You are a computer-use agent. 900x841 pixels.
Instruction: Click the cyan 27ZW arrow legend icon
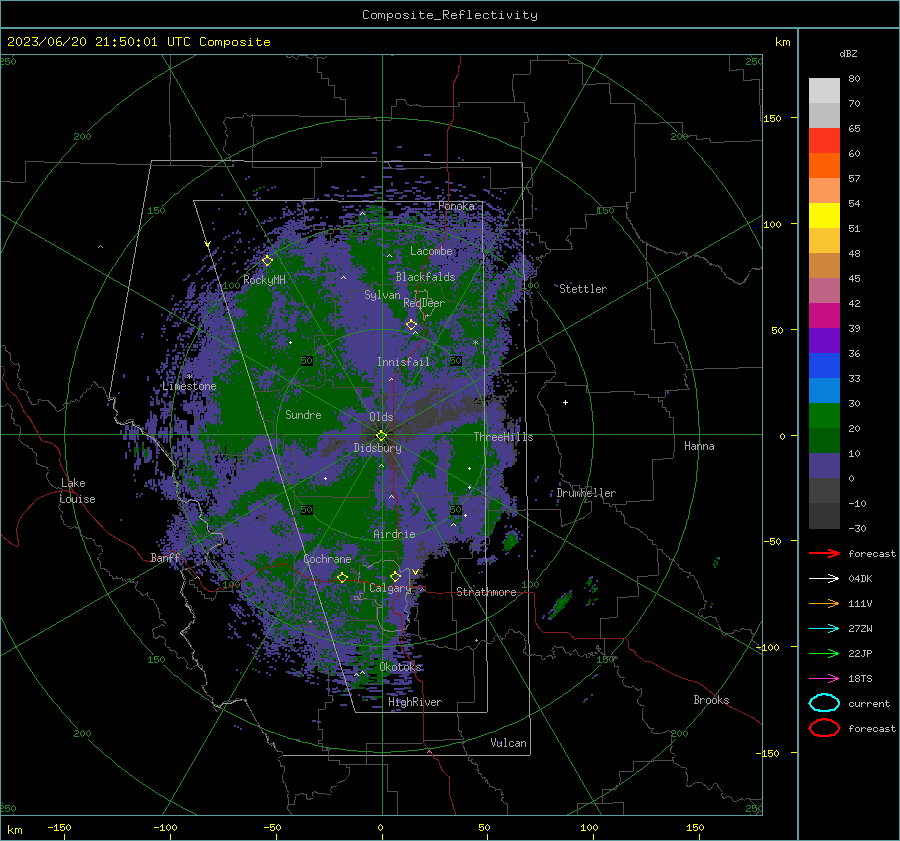(824, 629)
